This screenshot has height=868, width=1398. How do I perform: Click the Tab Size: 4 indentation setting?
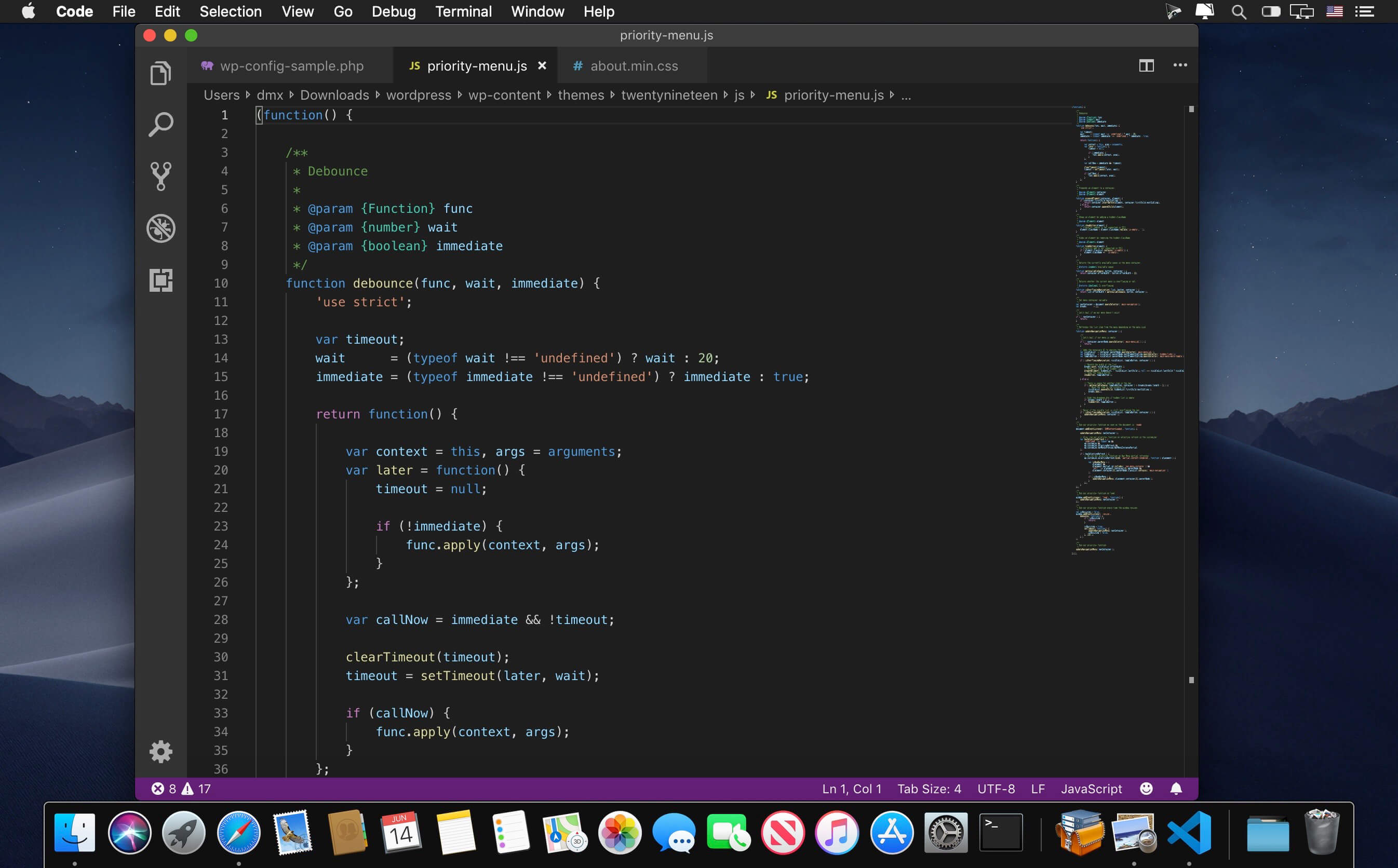pos(929,789)
